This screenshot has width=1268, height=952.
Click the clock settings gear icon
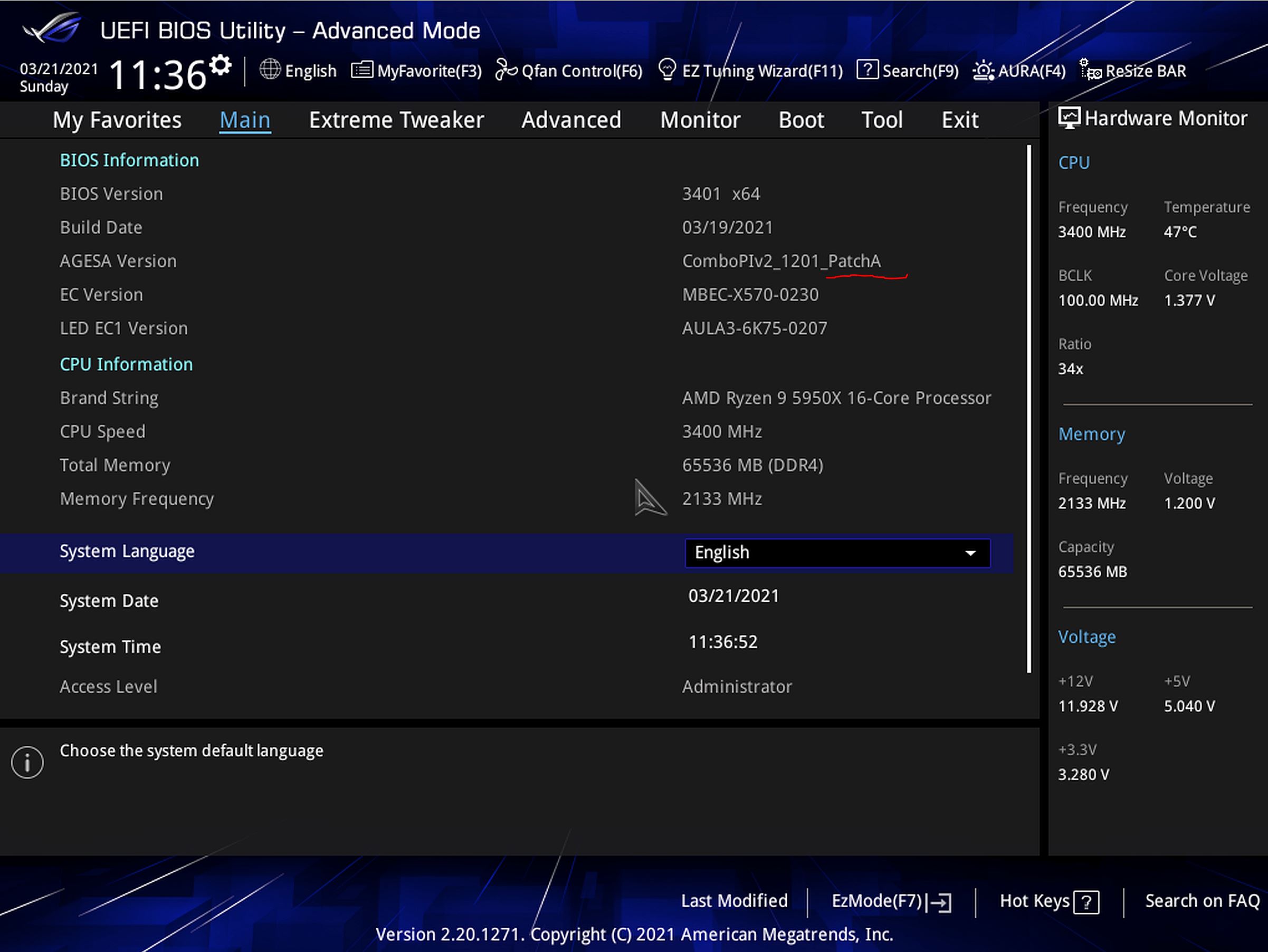[220, 65]
